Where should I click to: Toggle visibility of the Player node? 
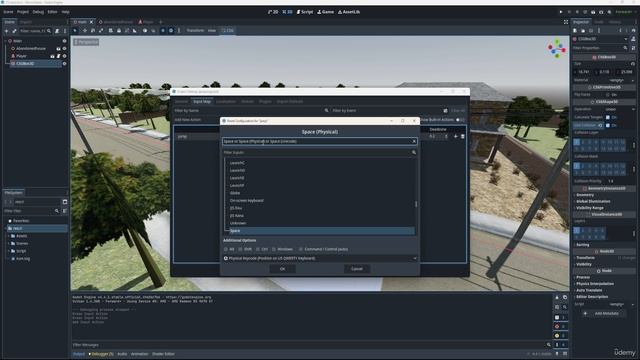point(64,56)
